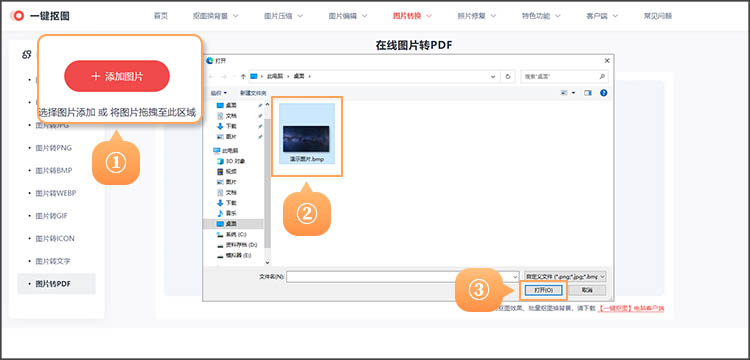Open the view options dropdown arrow
The height and width of the screenshot is (360, 750).
[x=573, y=92]
